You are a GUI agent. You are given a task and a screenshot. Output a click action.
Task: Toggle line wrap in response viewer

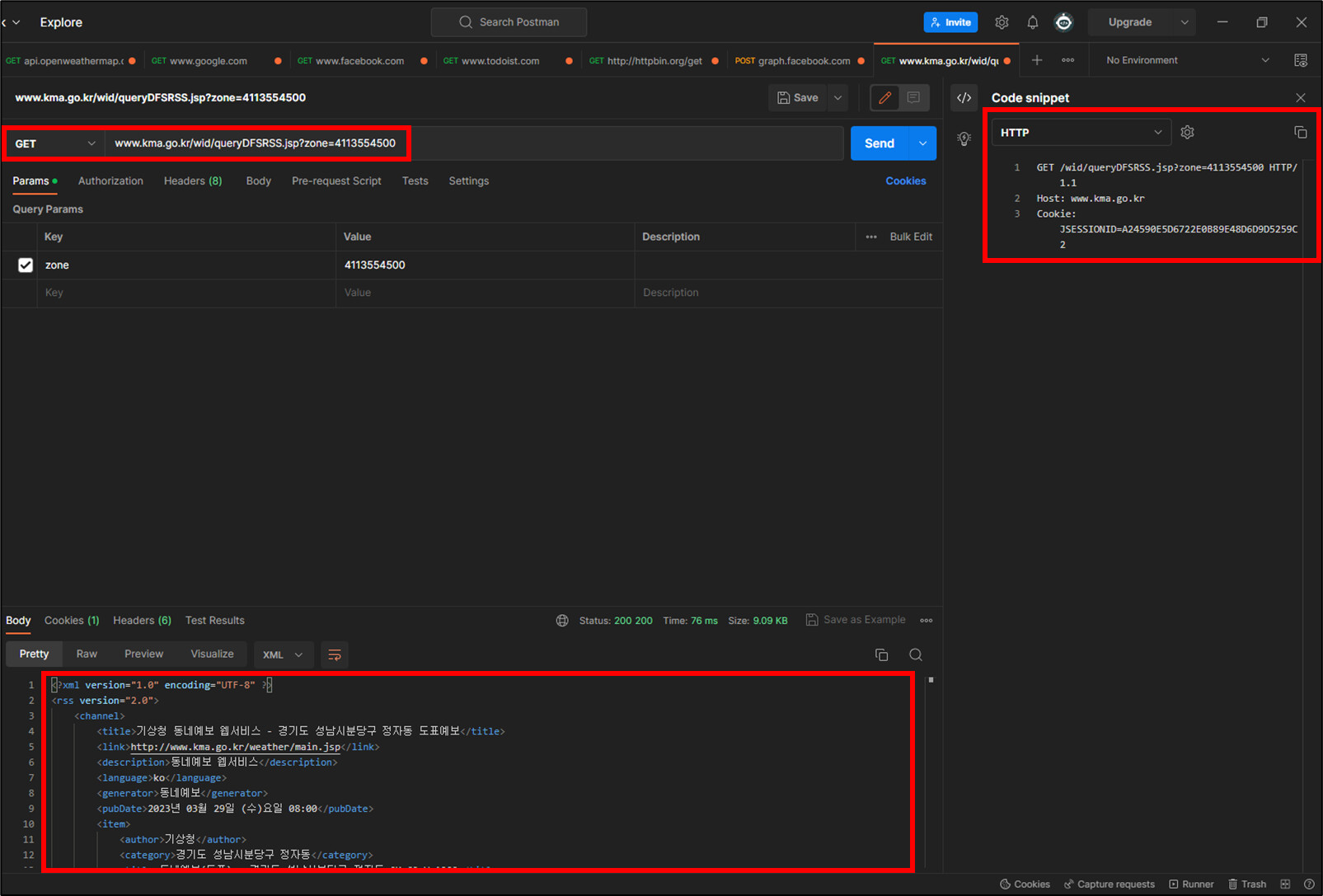click(x=335, y=654)
